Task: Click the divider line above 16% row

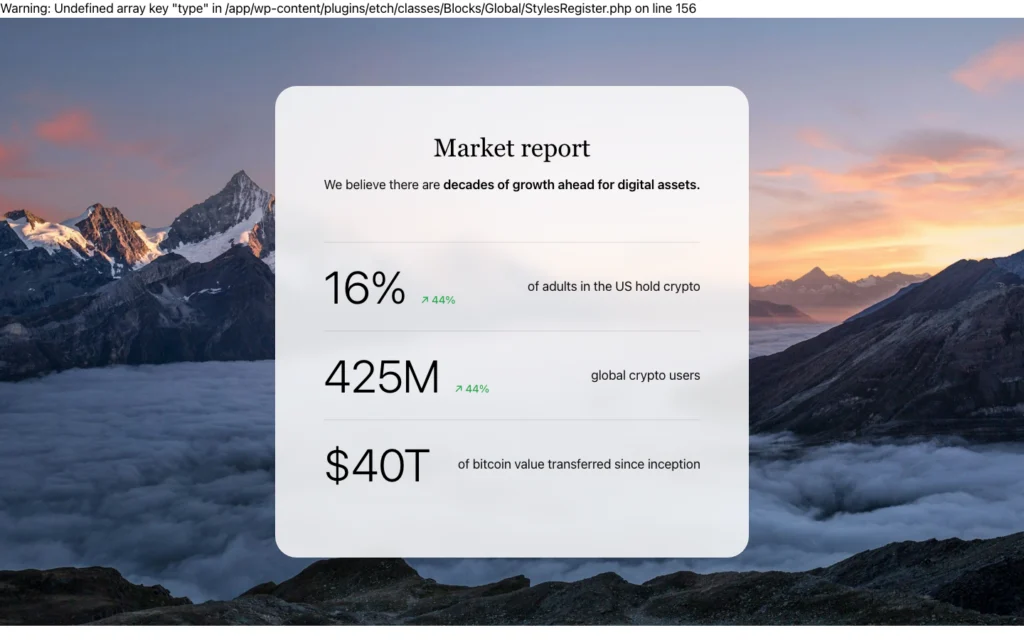Action: (512, 242)
